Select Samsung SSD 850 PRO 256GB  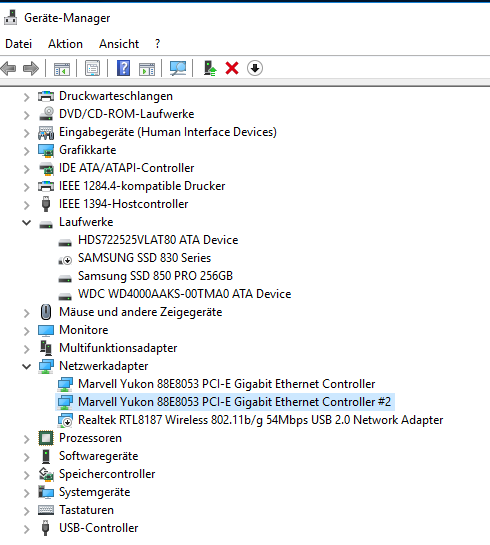coord(155,276)
